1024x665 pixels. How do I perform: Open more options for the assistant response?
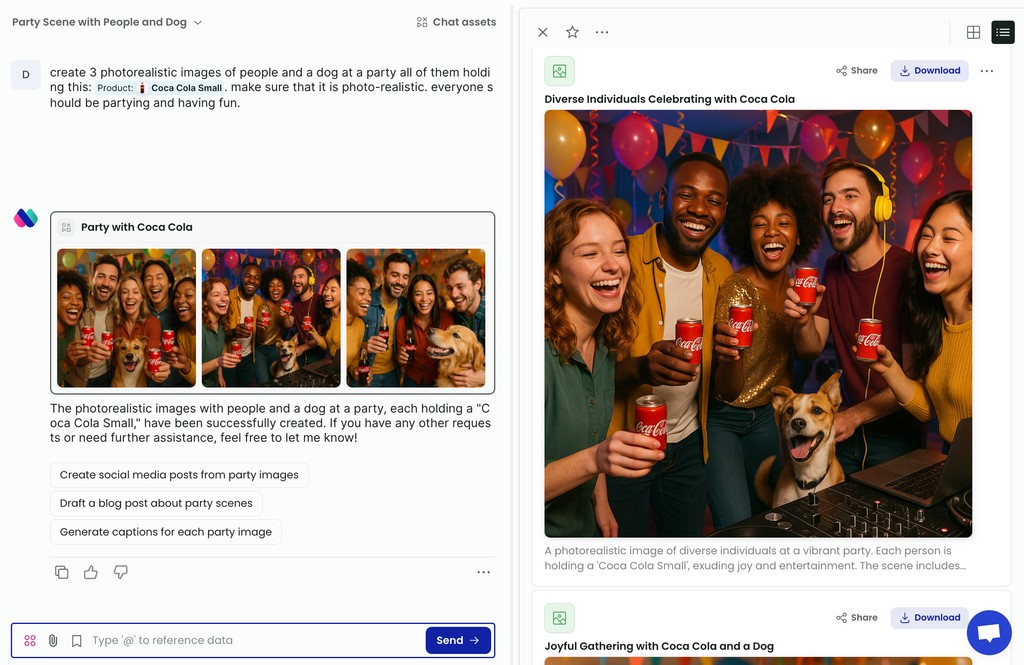pos(483,572)
